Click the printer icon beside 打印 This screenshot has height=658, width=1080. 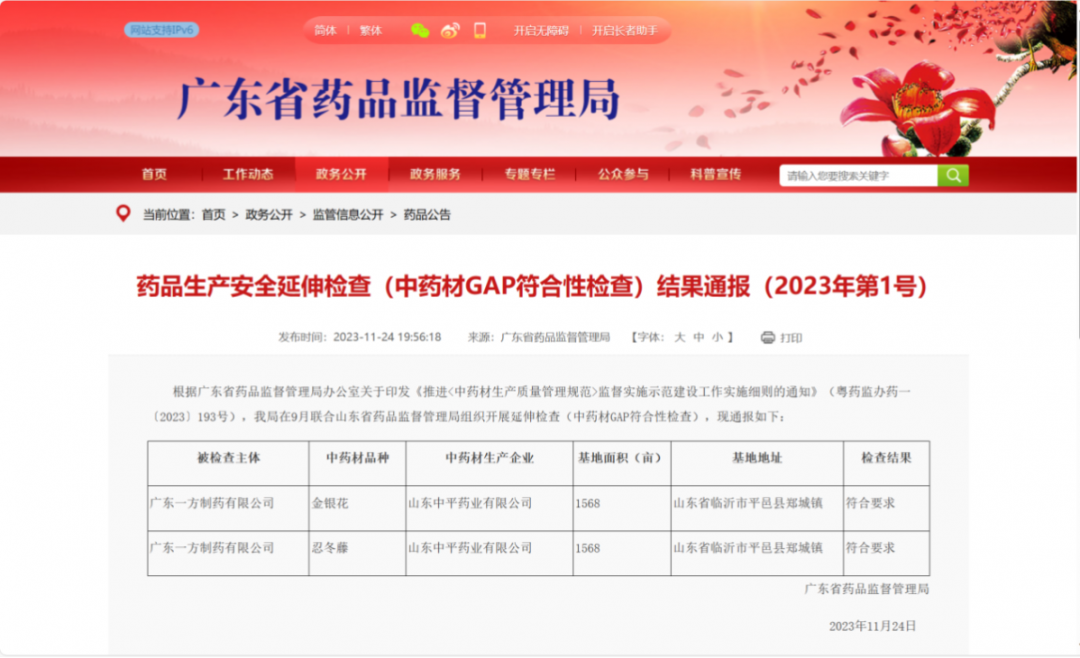point(768,338)
